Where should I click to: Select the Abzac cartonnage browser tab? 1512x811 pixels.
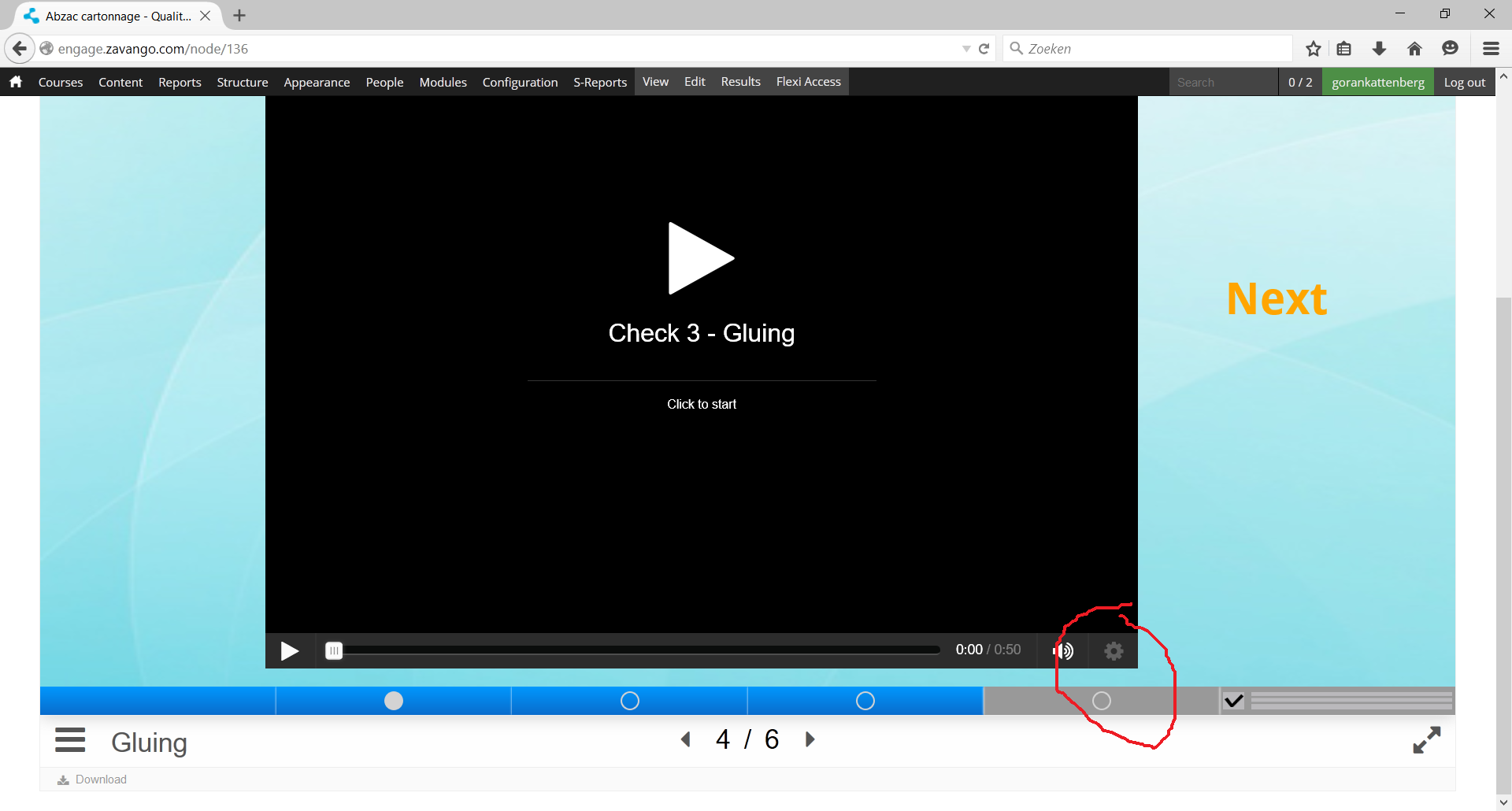tap(118, 16)
